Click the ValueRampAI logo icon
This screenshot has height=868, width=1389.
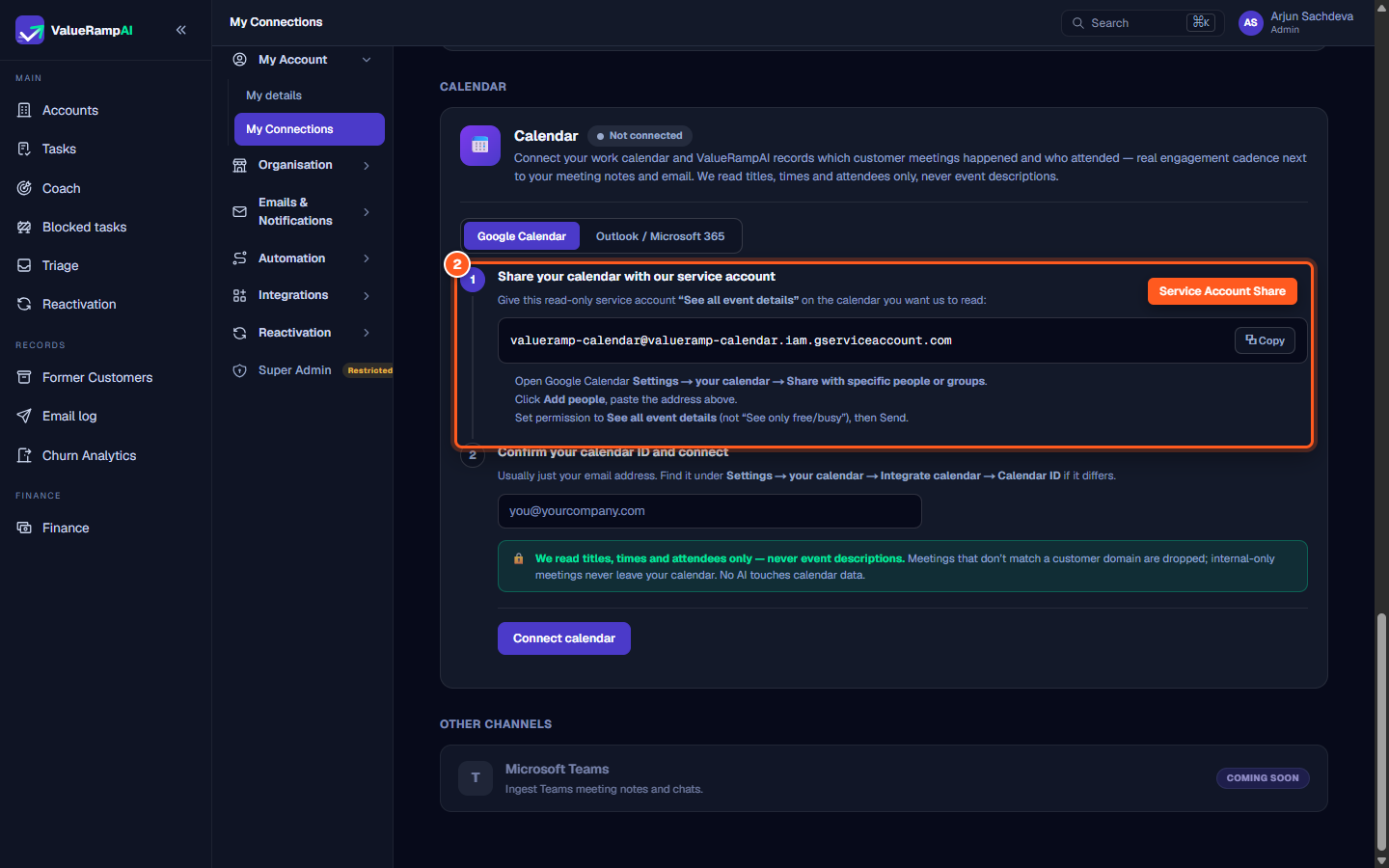click(x=30, y=30)
